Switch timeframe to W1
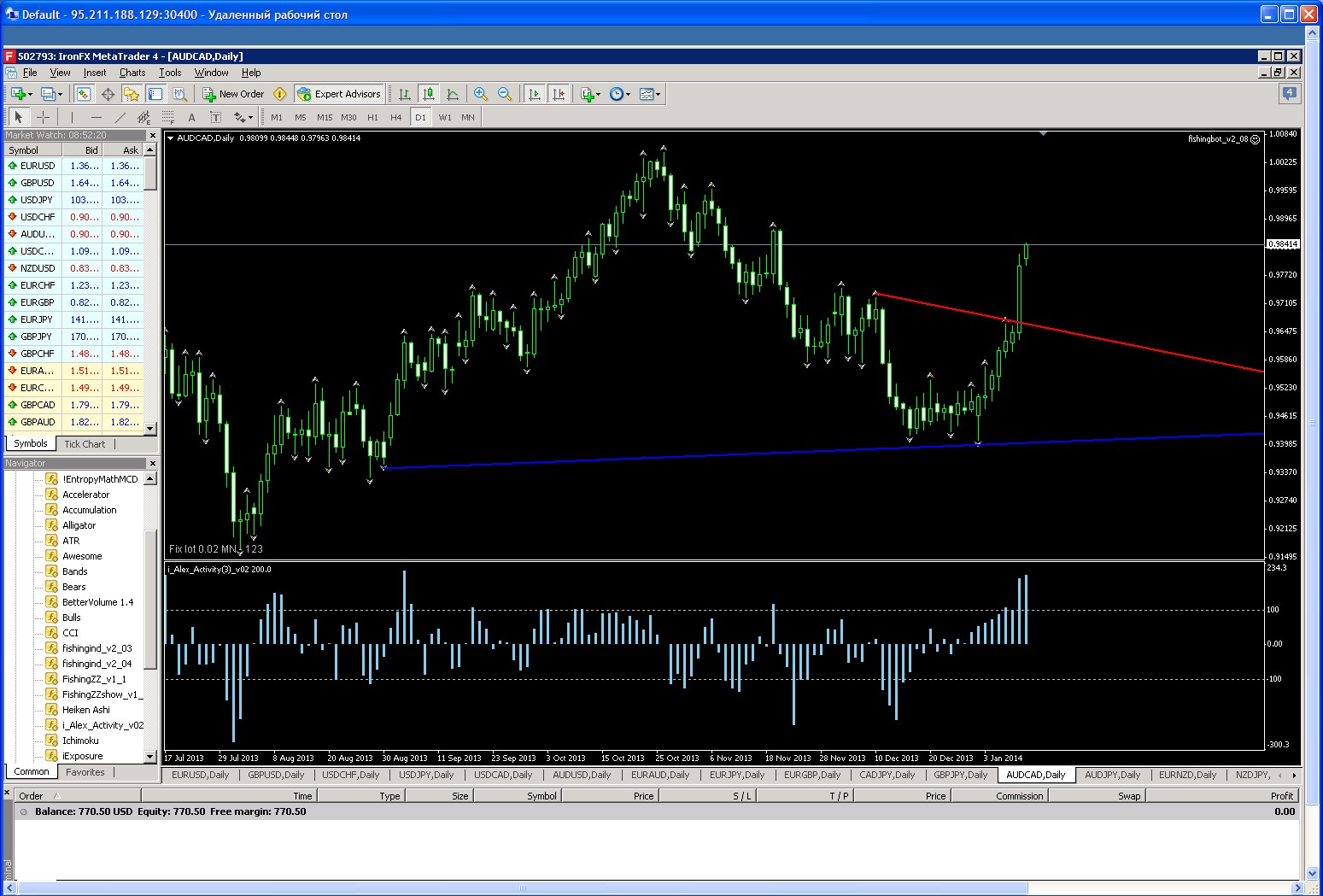 (x=445, y=117)
